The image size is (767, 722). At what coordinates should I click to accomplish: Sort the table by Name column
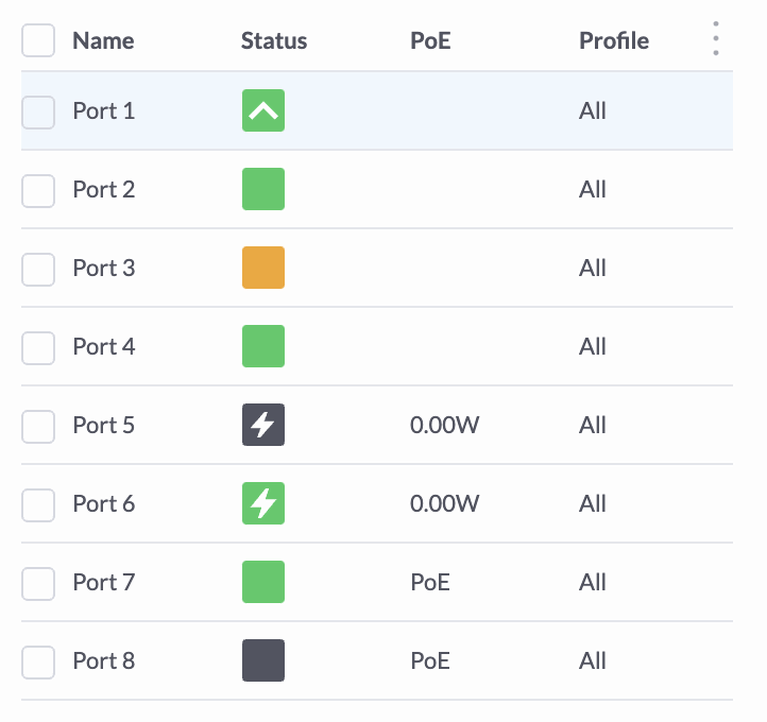(x=103, y=41)
